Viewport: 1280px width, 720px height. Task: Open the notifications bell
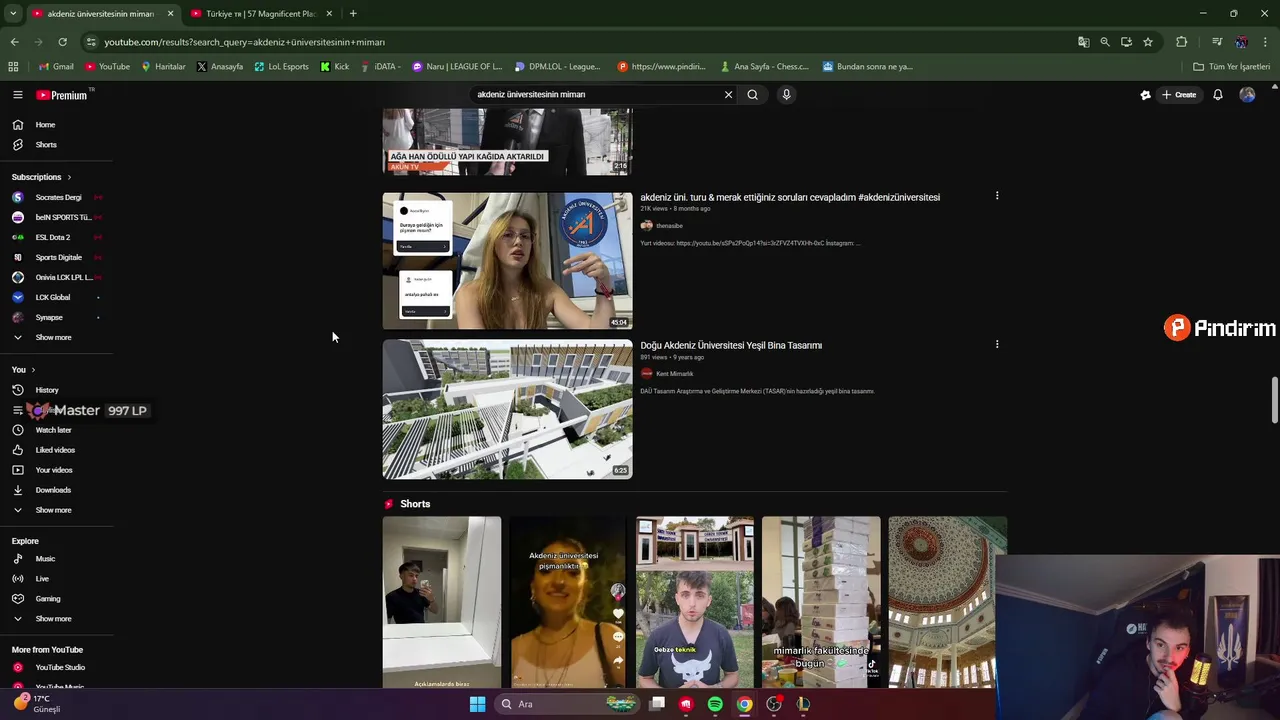pos(1218,95)
